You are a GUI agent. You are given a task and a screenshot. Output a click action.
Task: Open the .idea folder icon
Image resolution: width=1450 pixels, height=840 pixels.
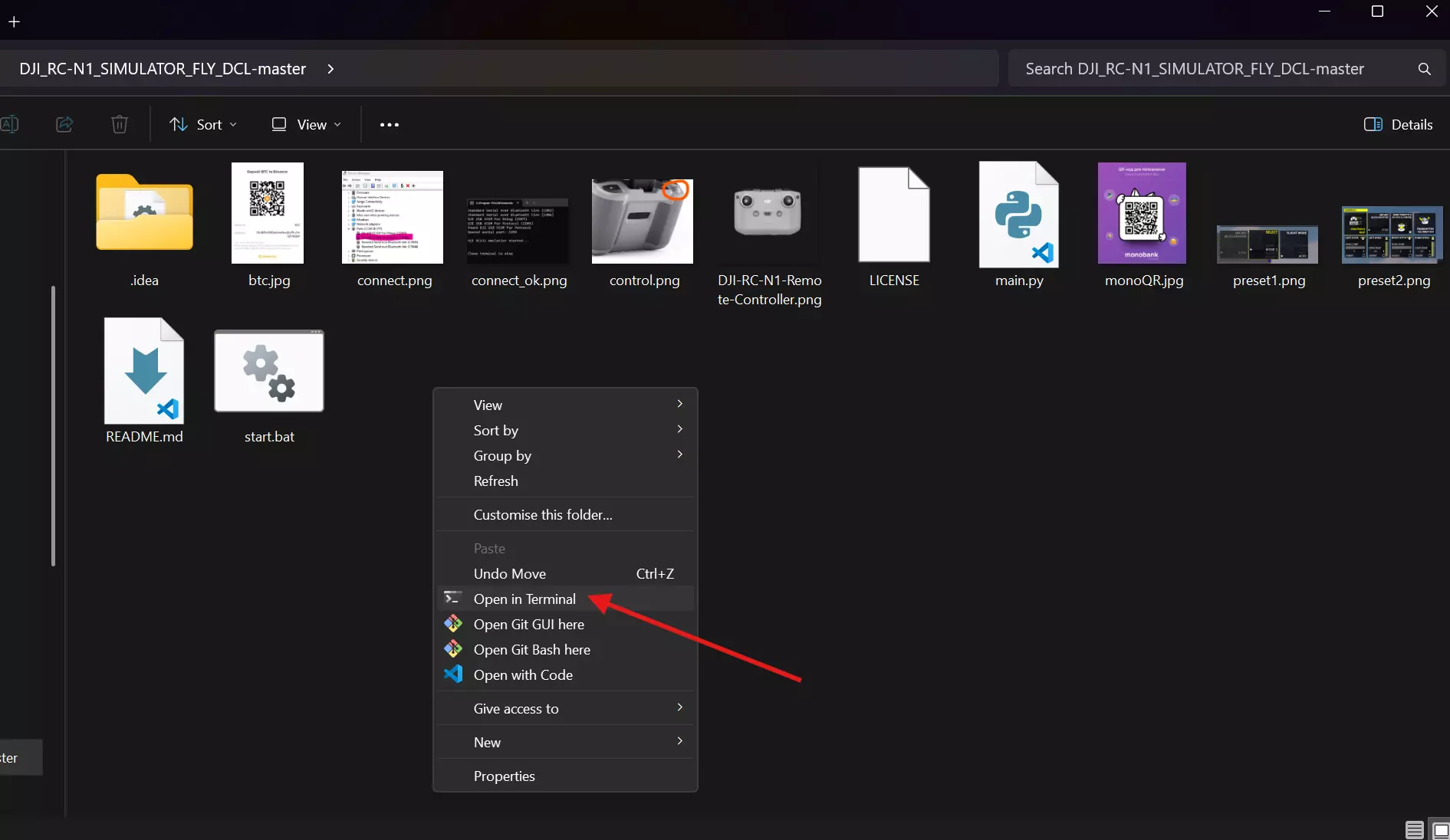(x=144, y=214)
